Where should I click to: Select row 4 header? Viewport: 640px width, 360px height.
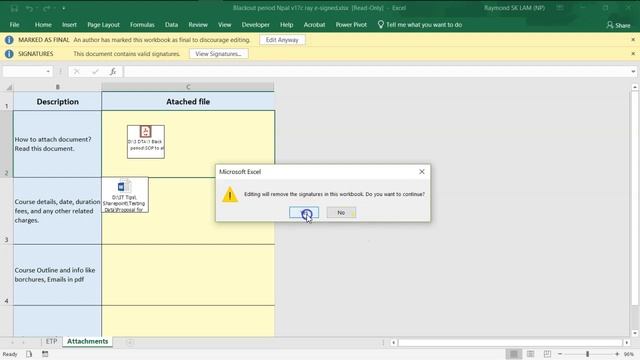coord(7,275)
